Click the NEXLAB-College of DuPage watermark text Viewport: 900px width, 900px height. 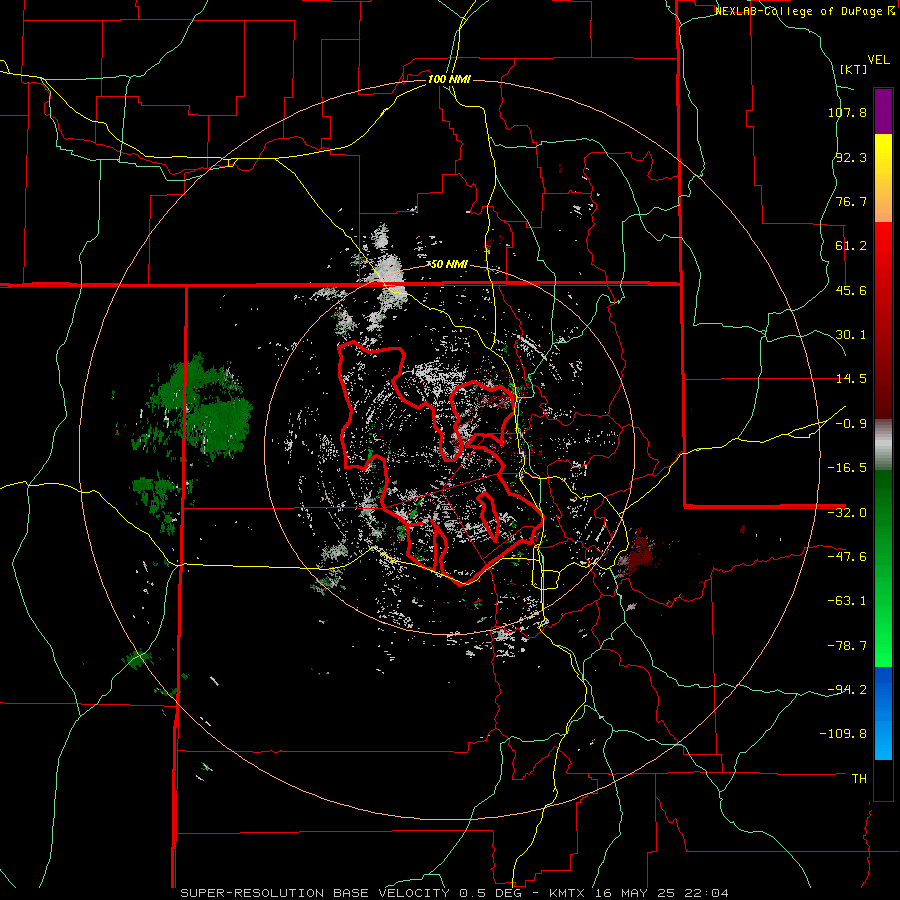point(799,11)
